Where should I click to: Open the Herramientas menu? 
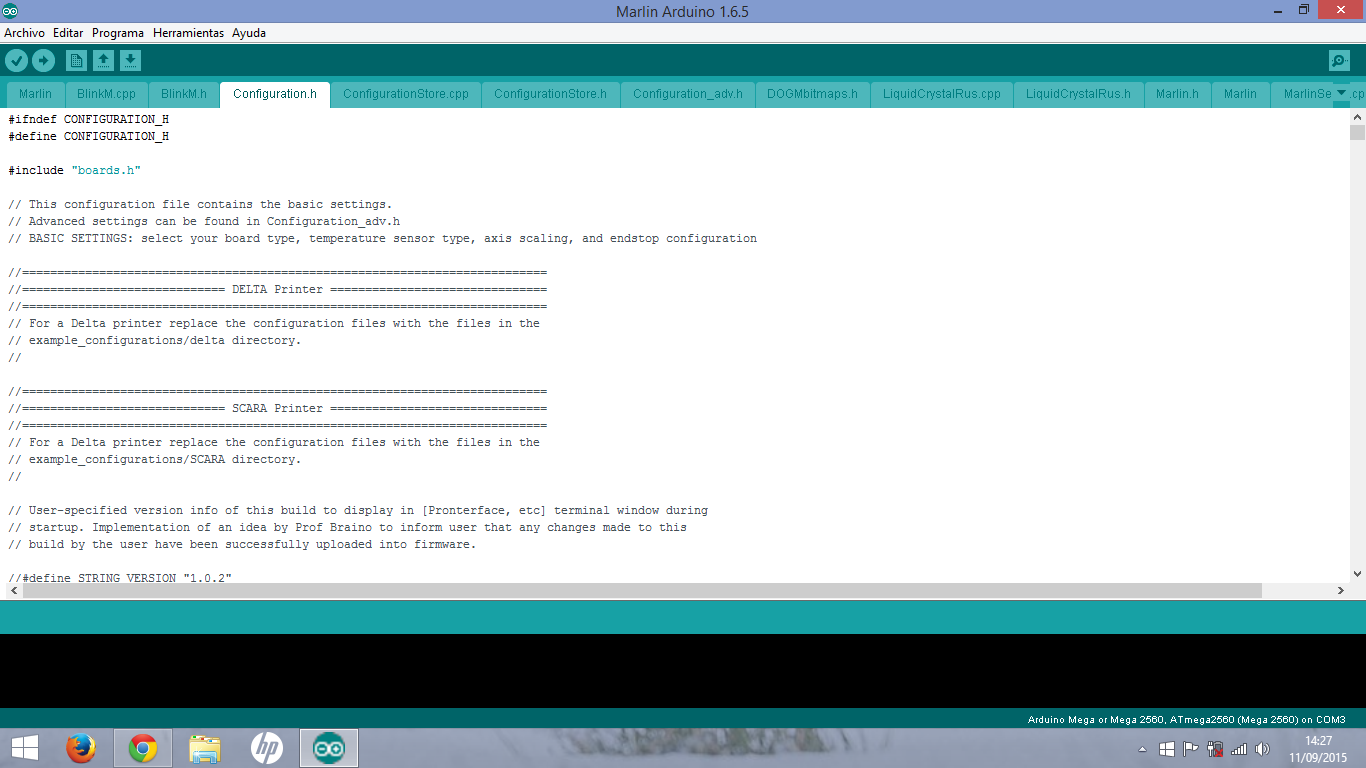pyautogui.click(x=188, y=33)
